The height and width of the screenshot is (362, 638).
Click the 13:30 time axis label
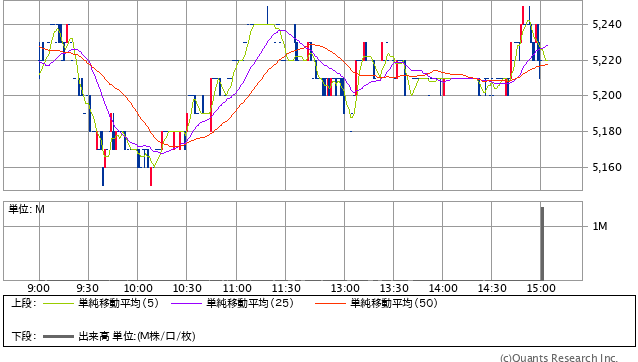click(x=394, y=288)
